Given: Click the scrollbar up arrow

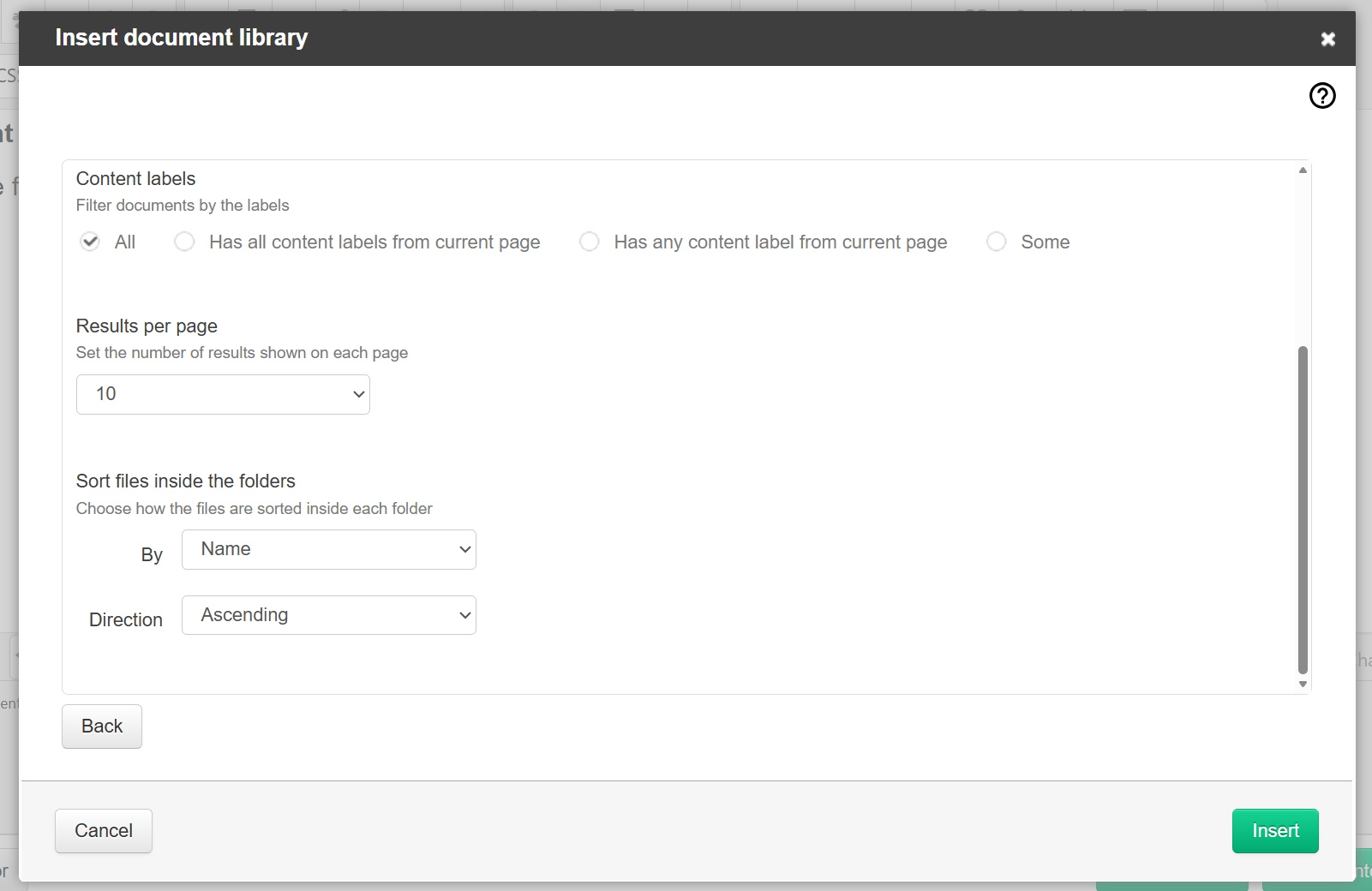Looking at the screenshot, I should click(x=1302, y=169).
